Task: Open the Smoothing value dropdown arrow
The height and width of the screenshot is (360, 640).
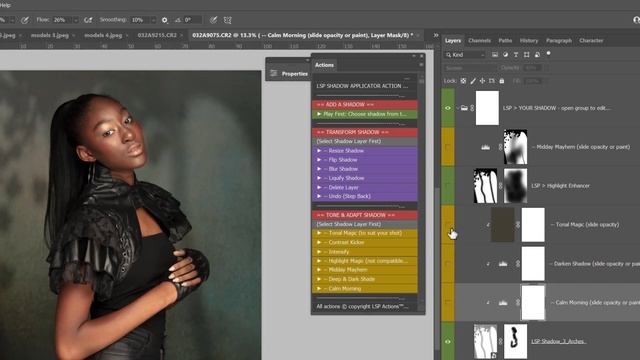Action: (153, 20)
